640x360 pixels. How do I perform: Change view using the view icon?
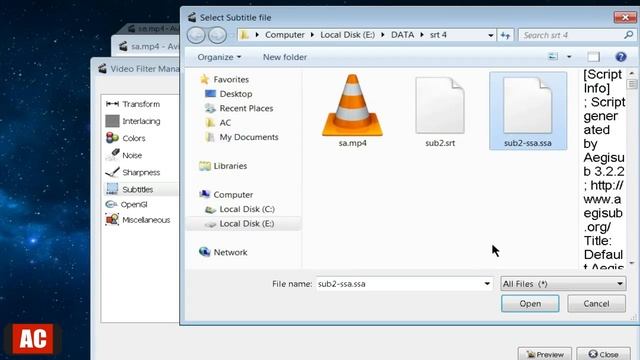click(x=553, y=56)
